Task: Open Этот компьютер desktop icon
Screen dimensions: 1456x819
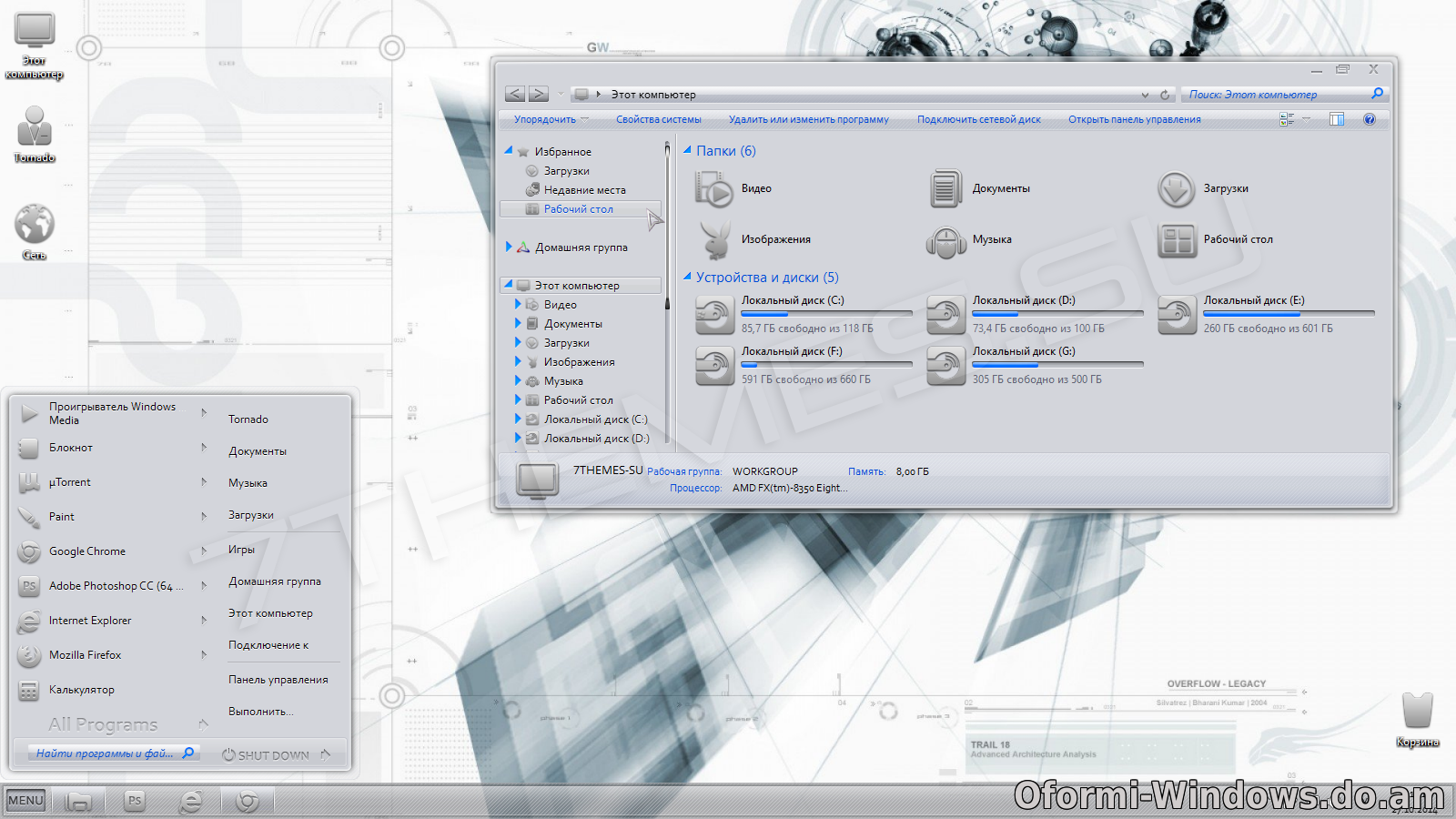Action: point(35,45)
